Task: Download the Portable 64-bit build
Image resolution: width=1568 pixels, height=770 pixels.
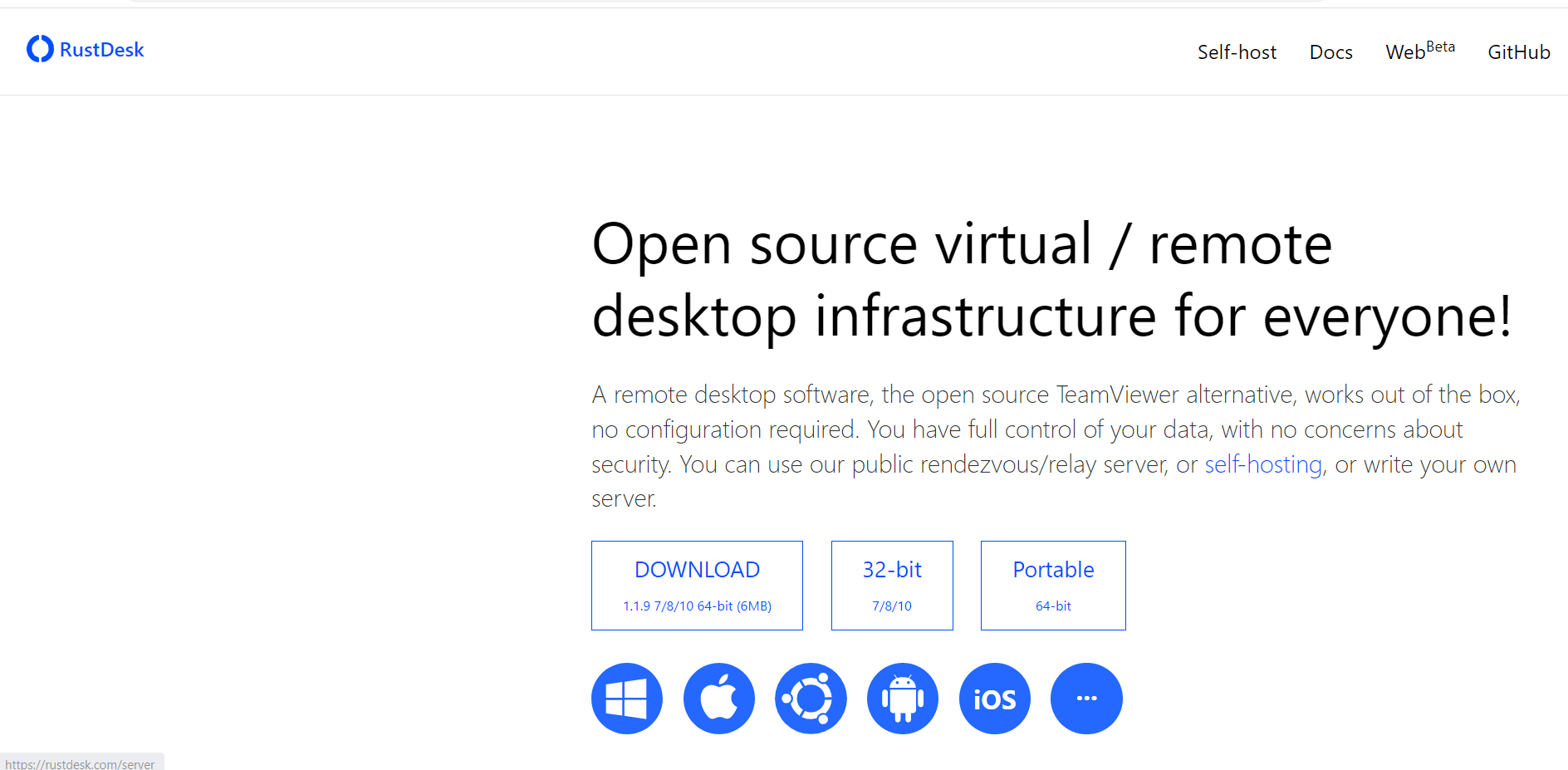Action: click(x=1052, y=585)
